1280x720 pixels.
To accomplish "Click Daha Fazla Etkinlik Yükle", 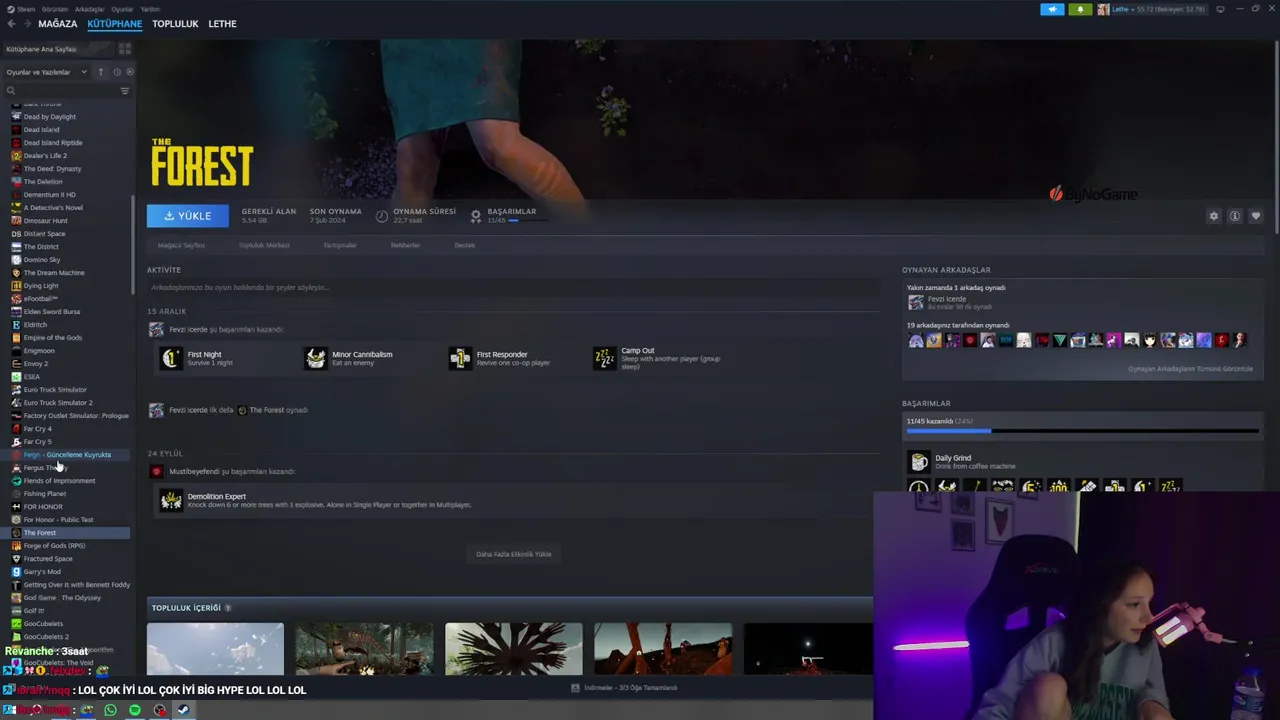I will pyautogui.click(x=513, y=554).
